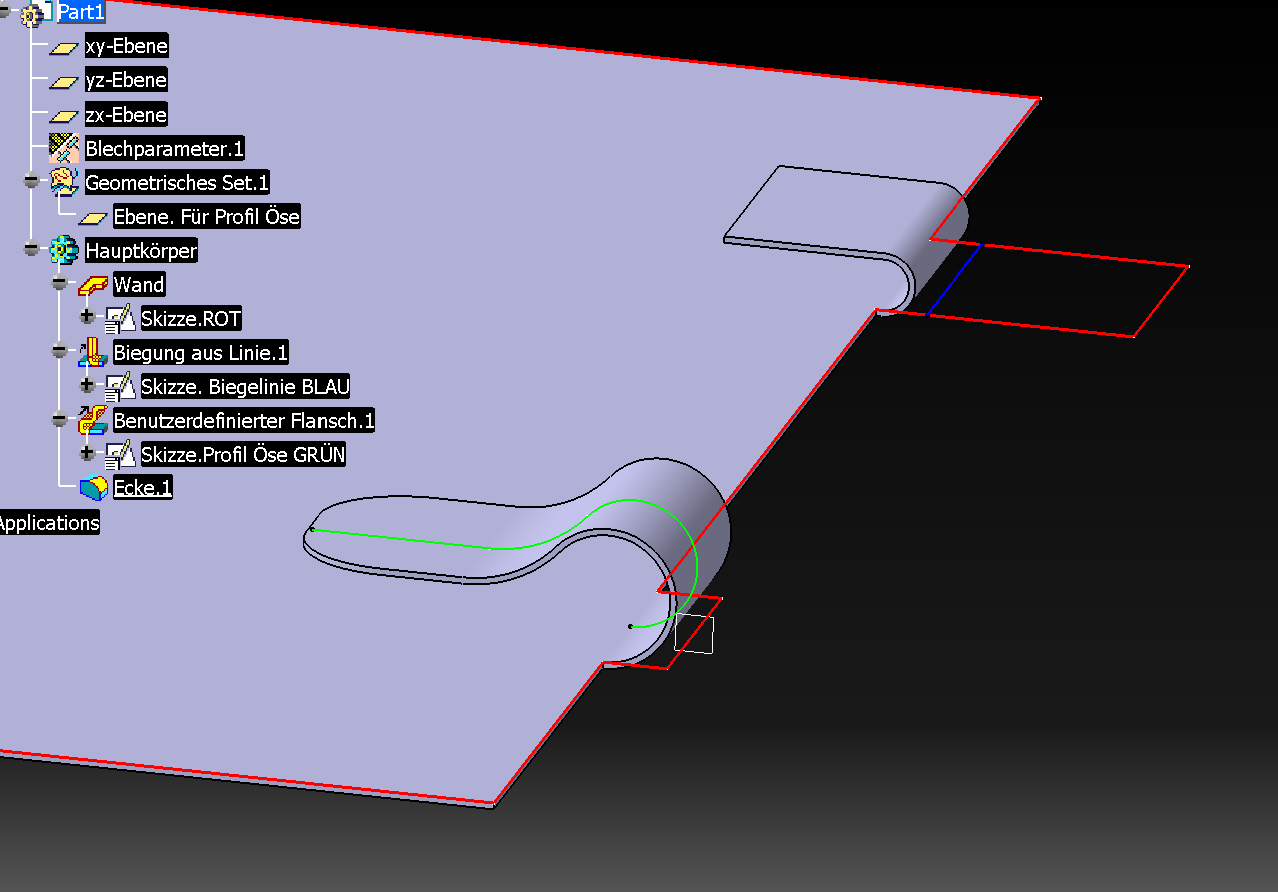
Task: Click the Wand feature icon
Action: pos(93,285)
